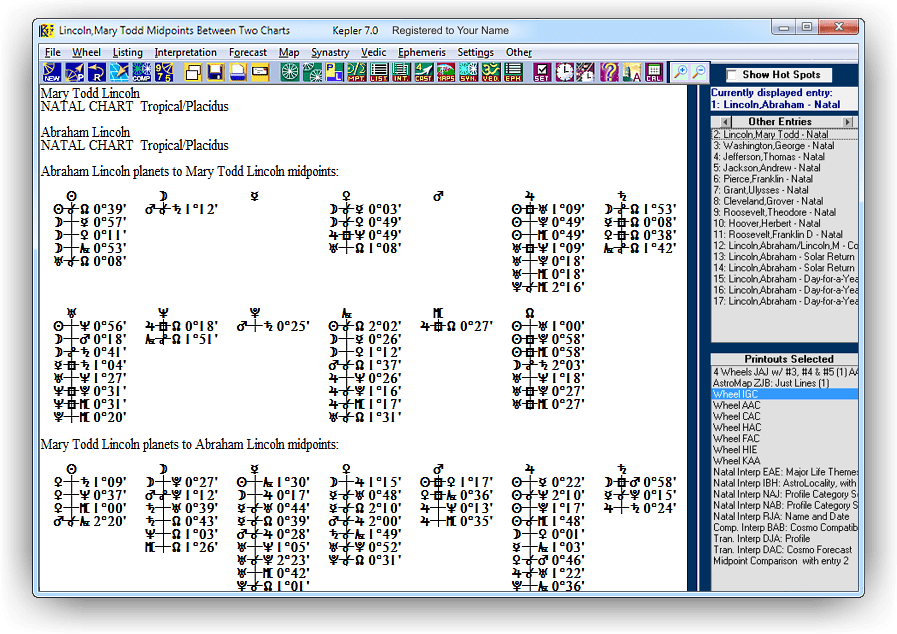Open the INT interpretations icon
This screenshot has height=634, width=897.
click(x=398, y=72)
